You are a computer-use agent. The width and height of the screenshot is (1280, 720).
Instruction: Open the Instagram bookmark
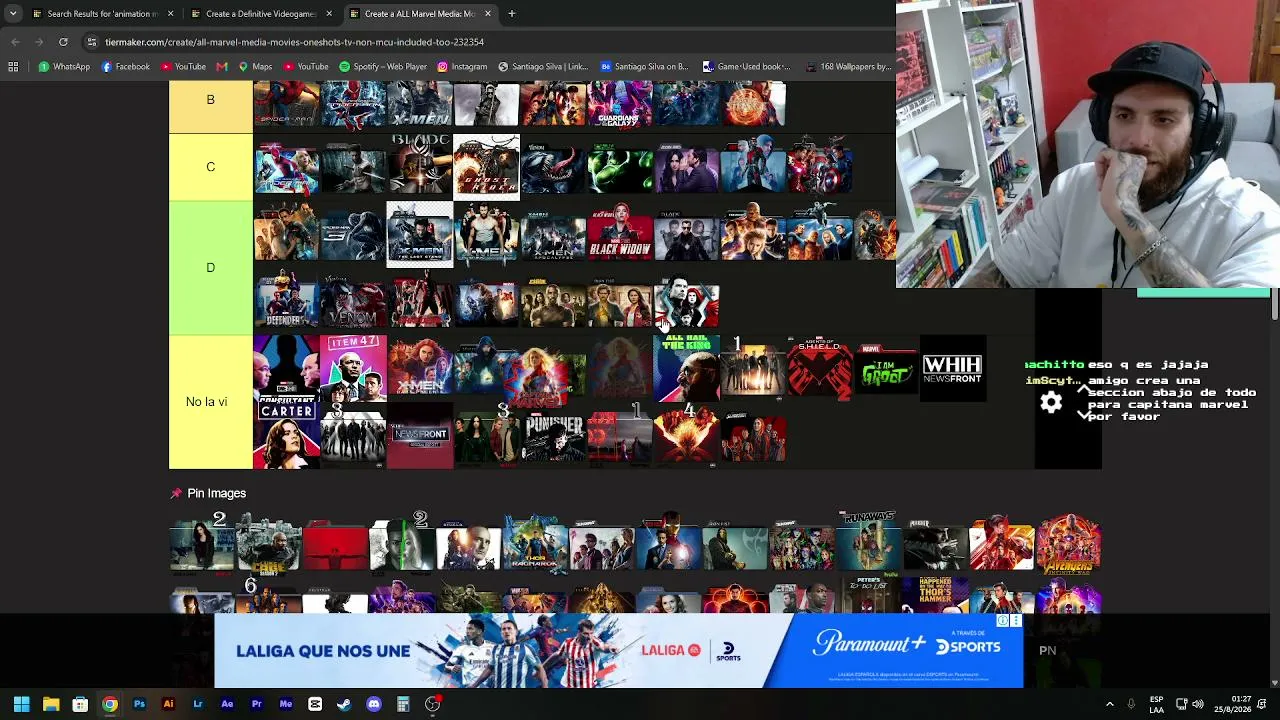(462, 67)
